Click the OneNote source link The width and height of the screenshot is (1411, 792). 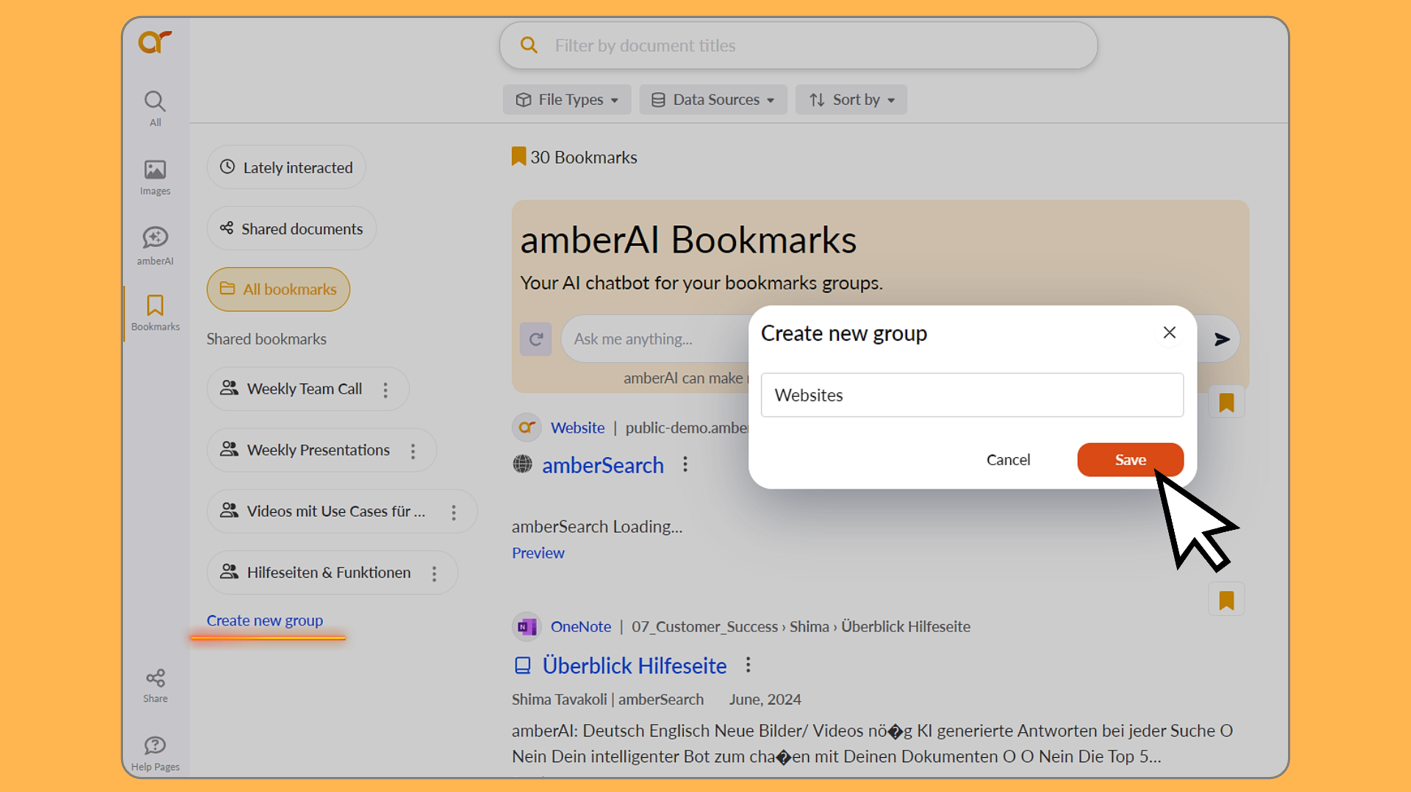[x=581, y=627]
